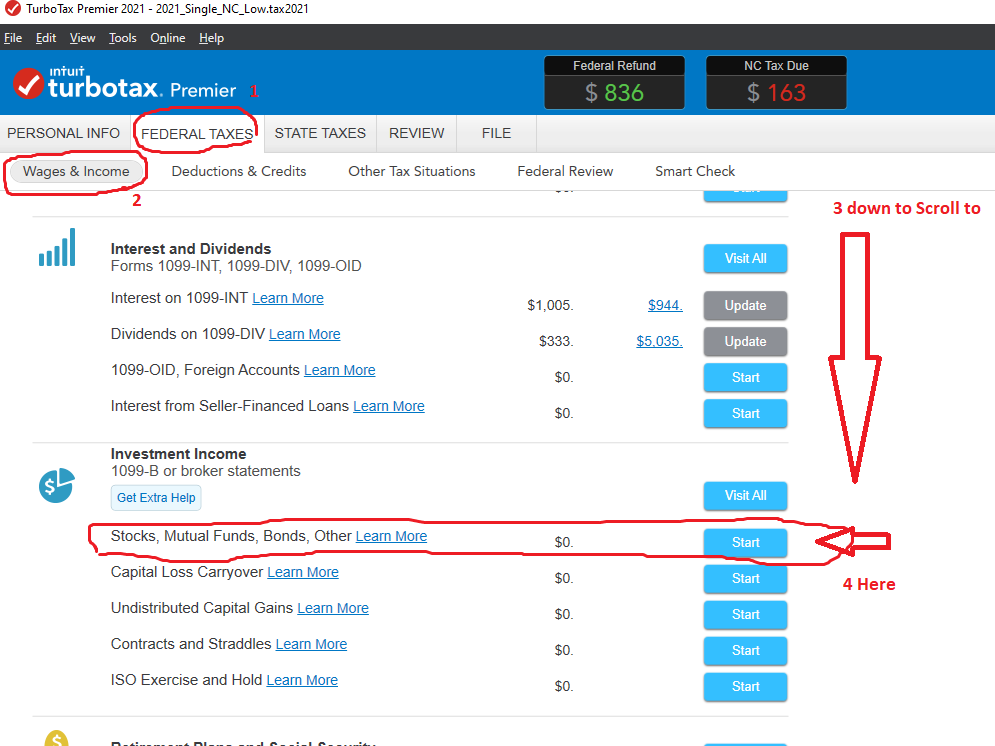Viewport: 995px width, 746px height.
Task: Click the Investment Income heading
Action: tap(178, 454)
